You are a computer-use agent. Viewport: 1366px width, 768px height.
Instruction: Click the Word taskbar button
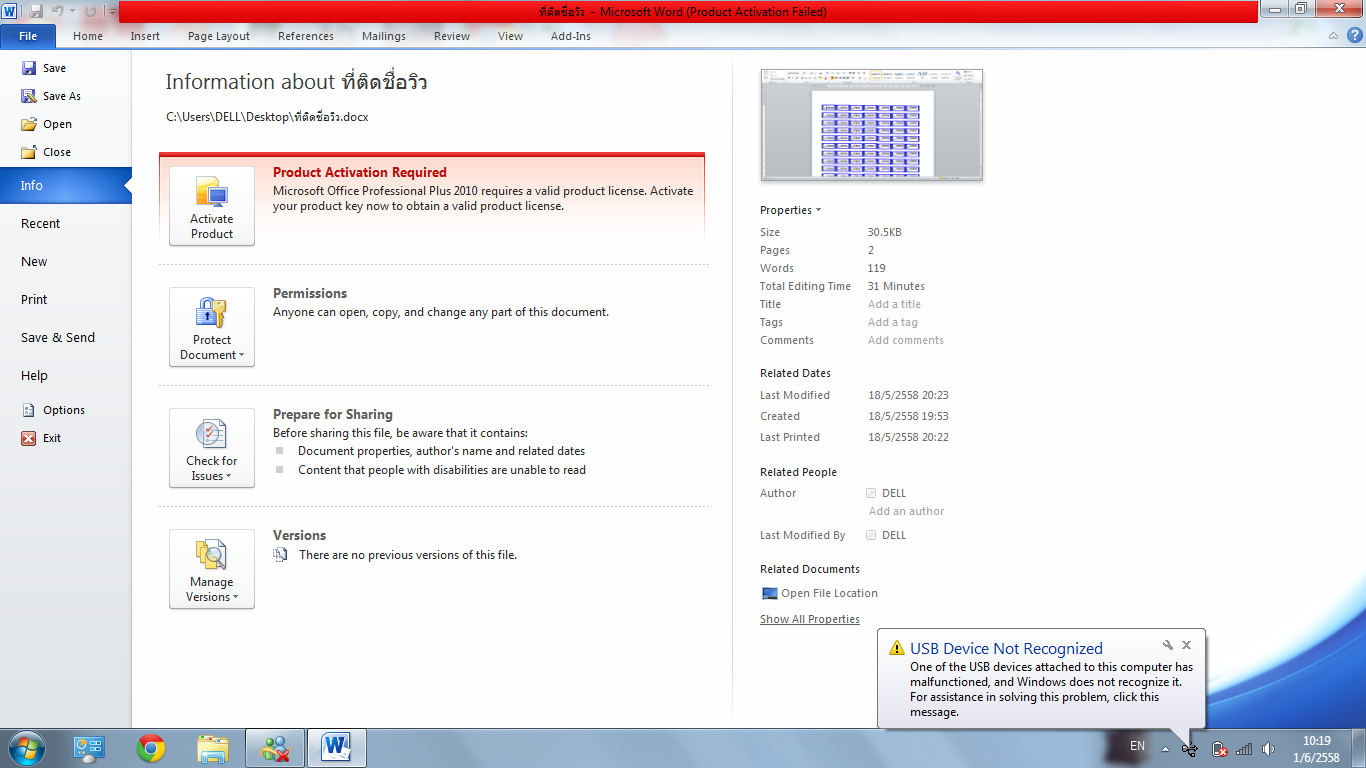[x=337, y=748]
